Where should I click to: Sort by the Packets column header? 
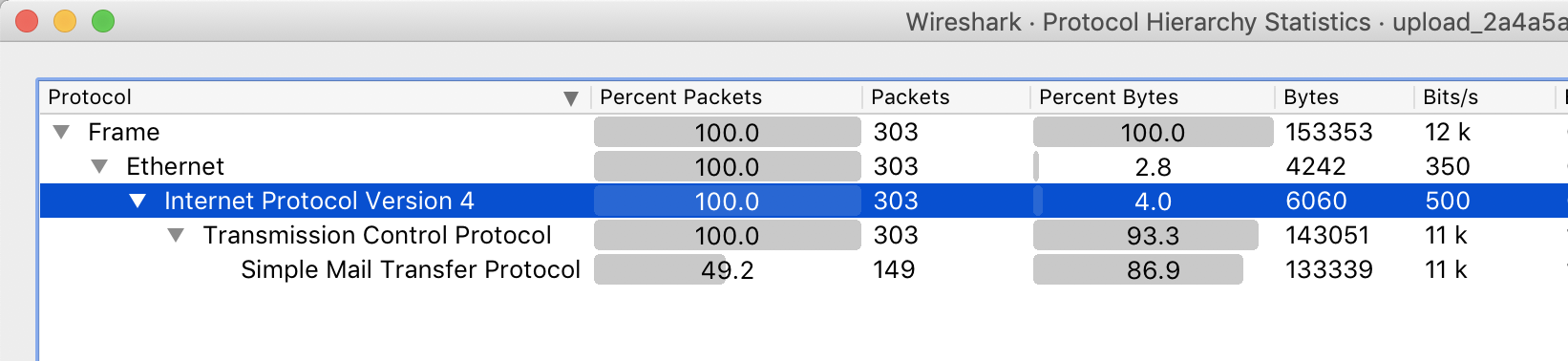point(910,97)
